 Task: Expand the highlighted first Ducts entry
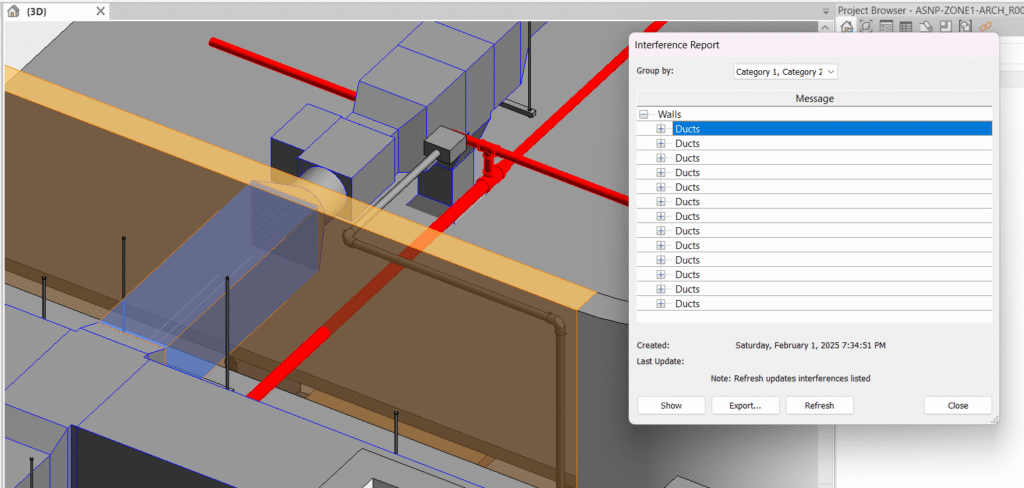(x=661, y=129)
